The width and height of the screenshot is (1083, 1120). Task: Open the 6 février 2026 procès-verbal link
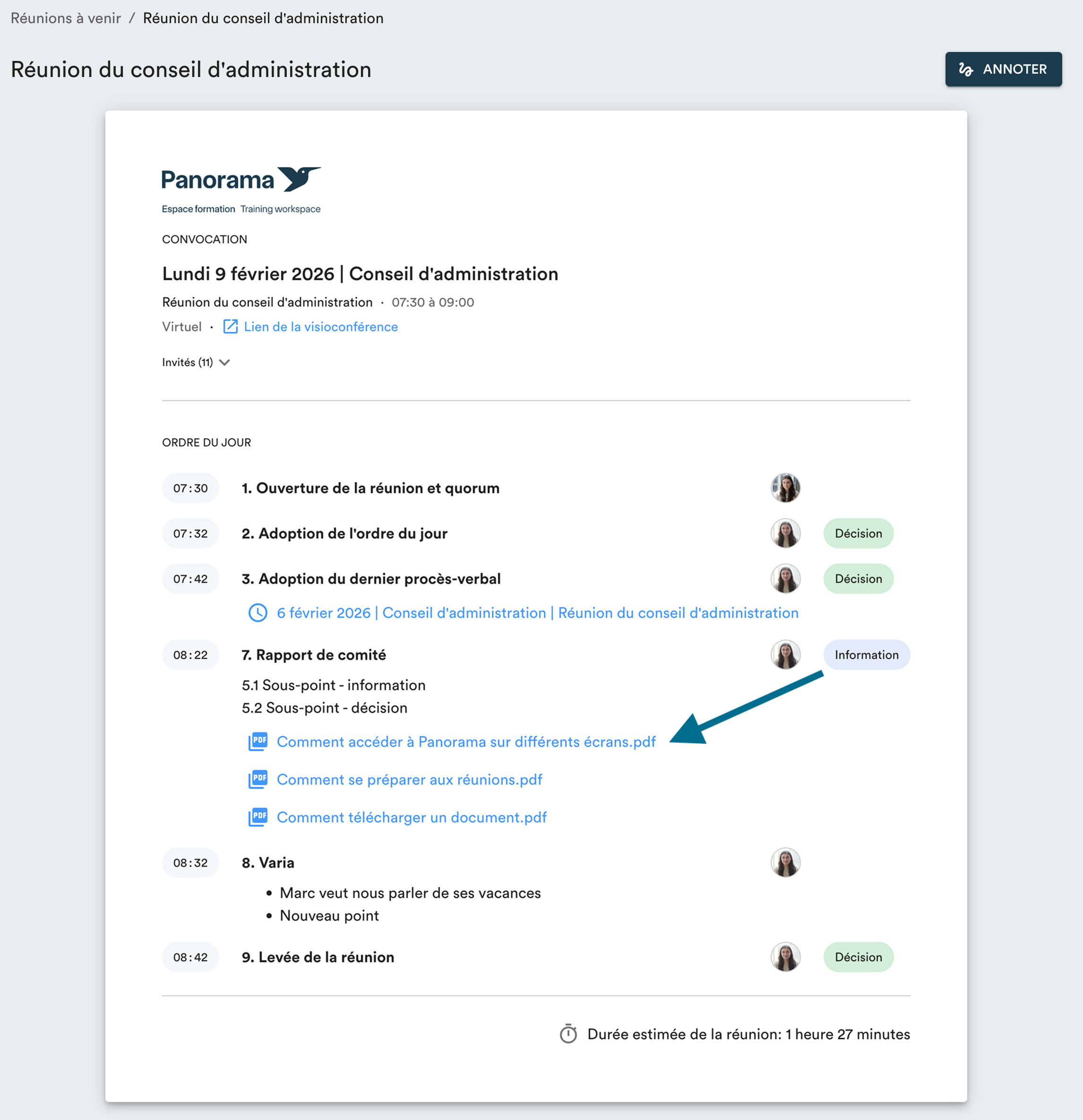click(x=537, y=613)
